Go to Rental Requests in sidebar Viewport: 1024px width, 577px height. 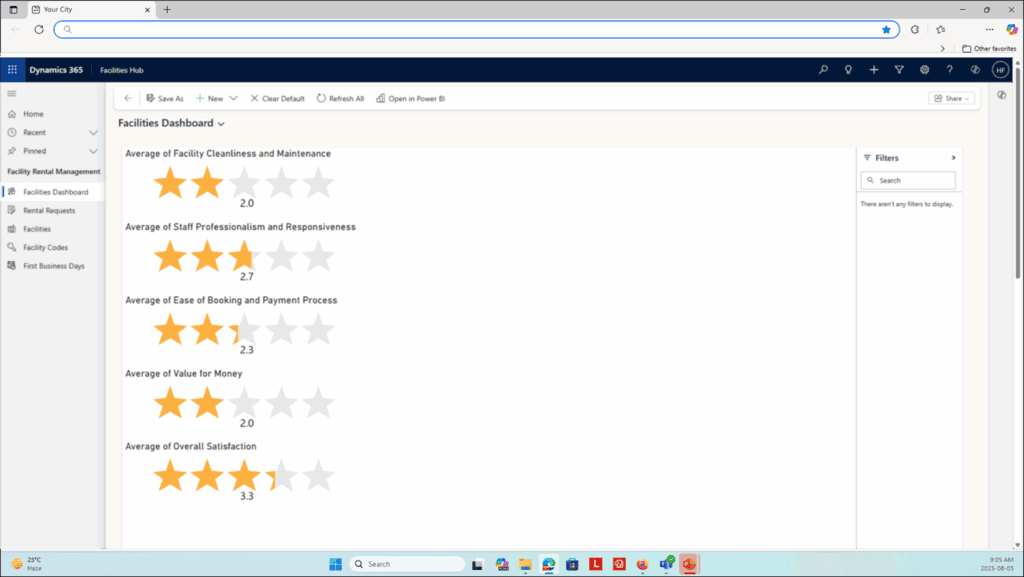[49, 210]
